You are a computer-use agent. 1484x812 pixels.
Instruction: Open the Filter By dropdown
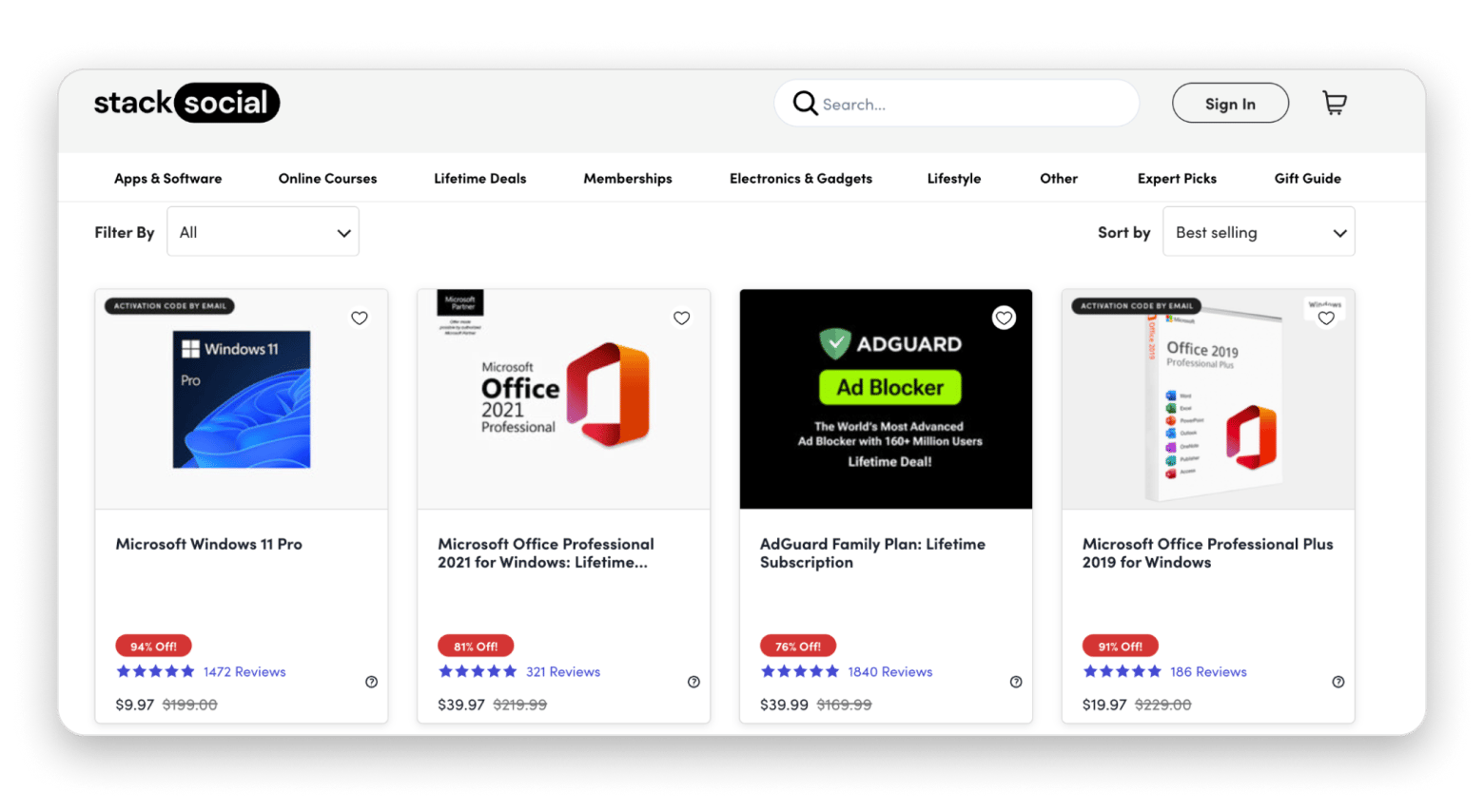(263, 232)
